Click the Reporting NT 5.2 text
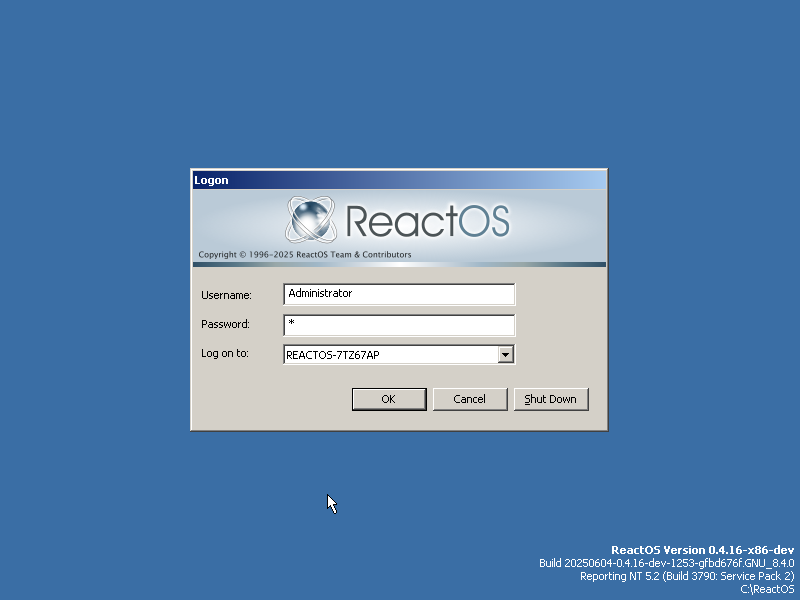 click(x=687, y=576)
